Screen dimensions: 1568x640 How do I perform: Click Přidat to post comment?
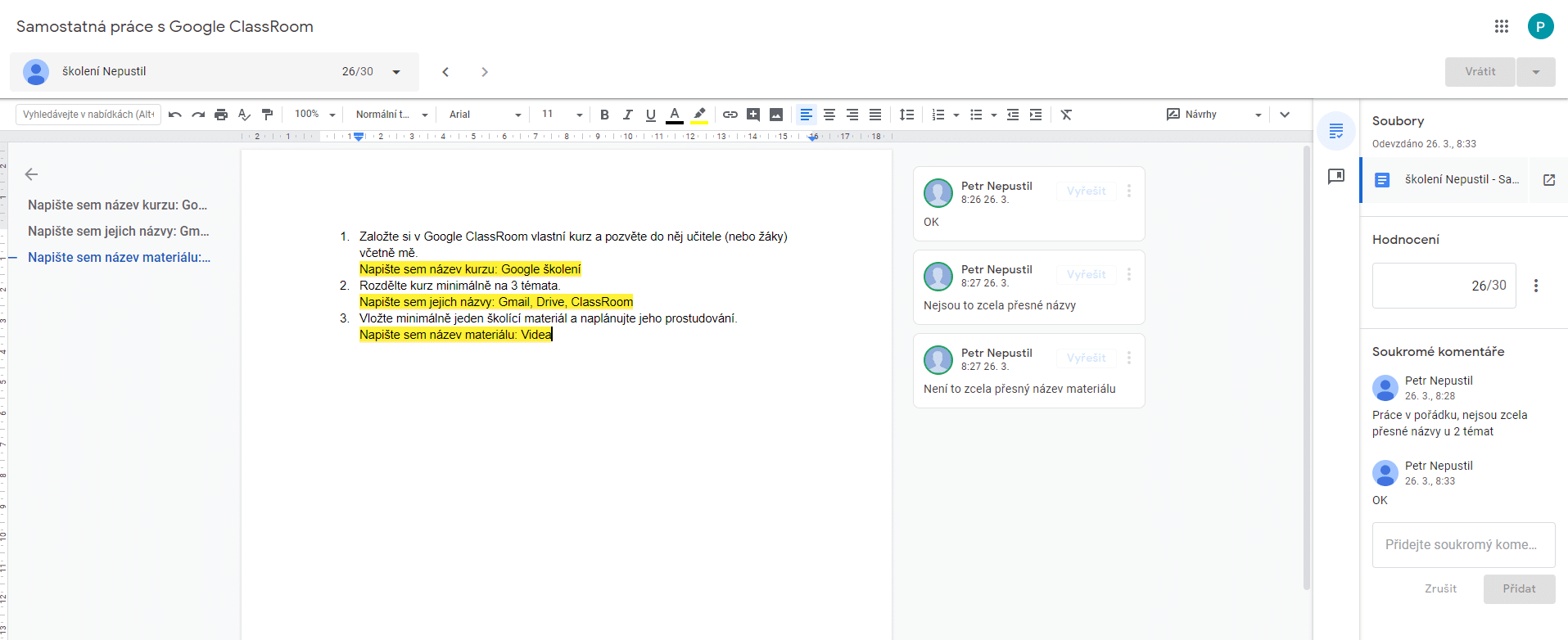pos(1520,588)
